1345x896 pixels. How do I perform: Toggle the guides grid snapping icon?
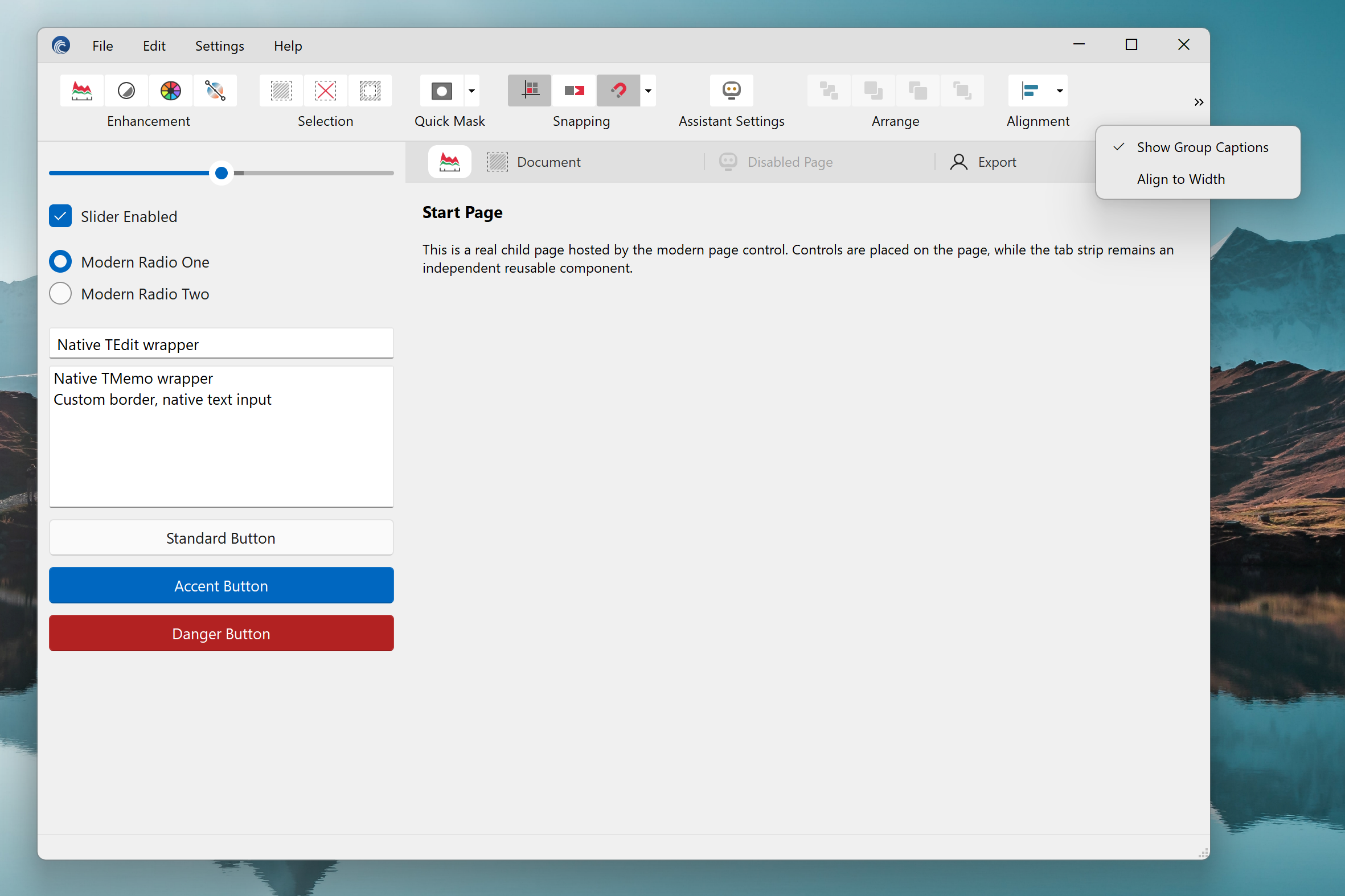(530, 91)
